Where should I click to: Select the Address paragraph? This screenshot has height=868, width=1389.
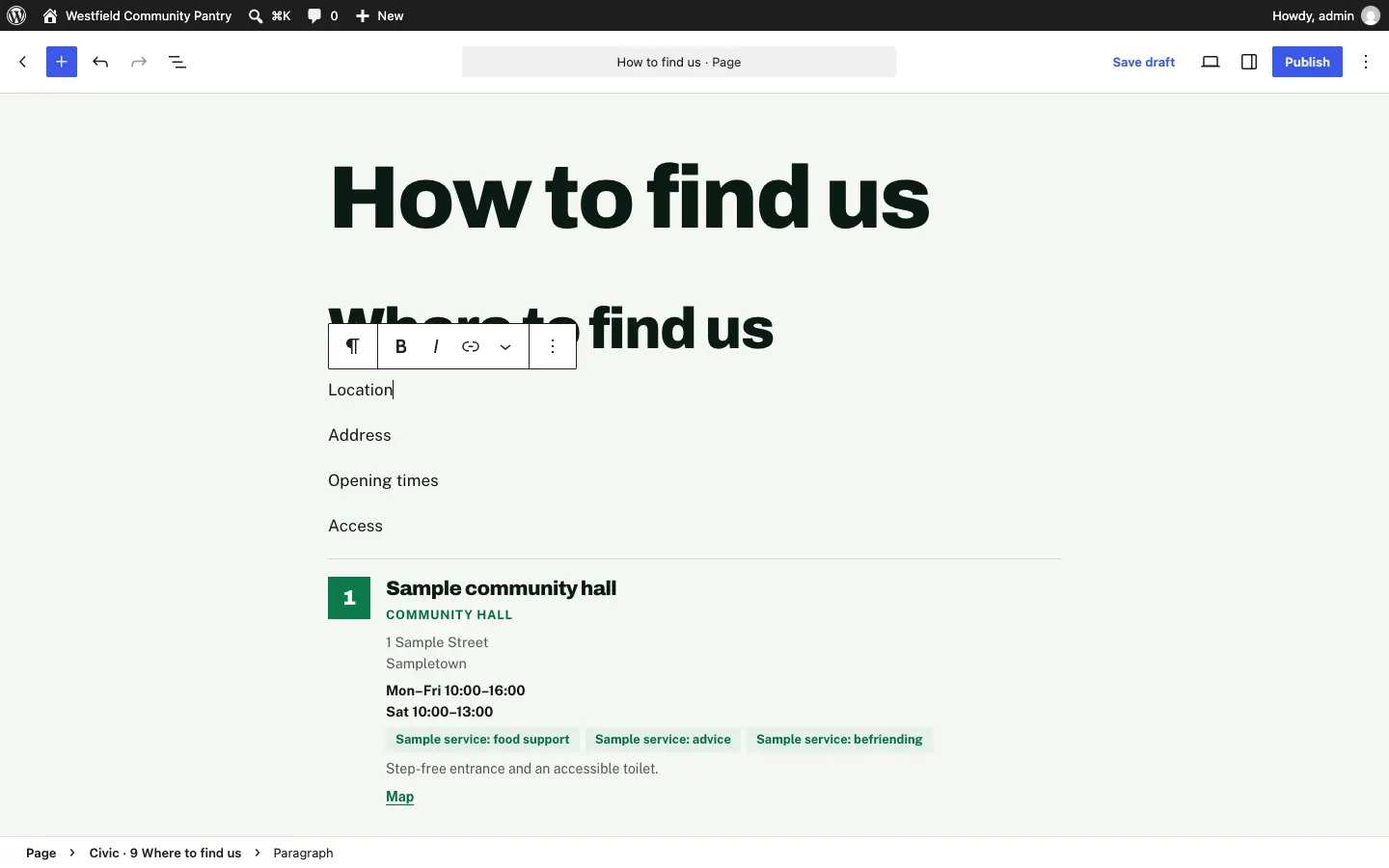360,436
